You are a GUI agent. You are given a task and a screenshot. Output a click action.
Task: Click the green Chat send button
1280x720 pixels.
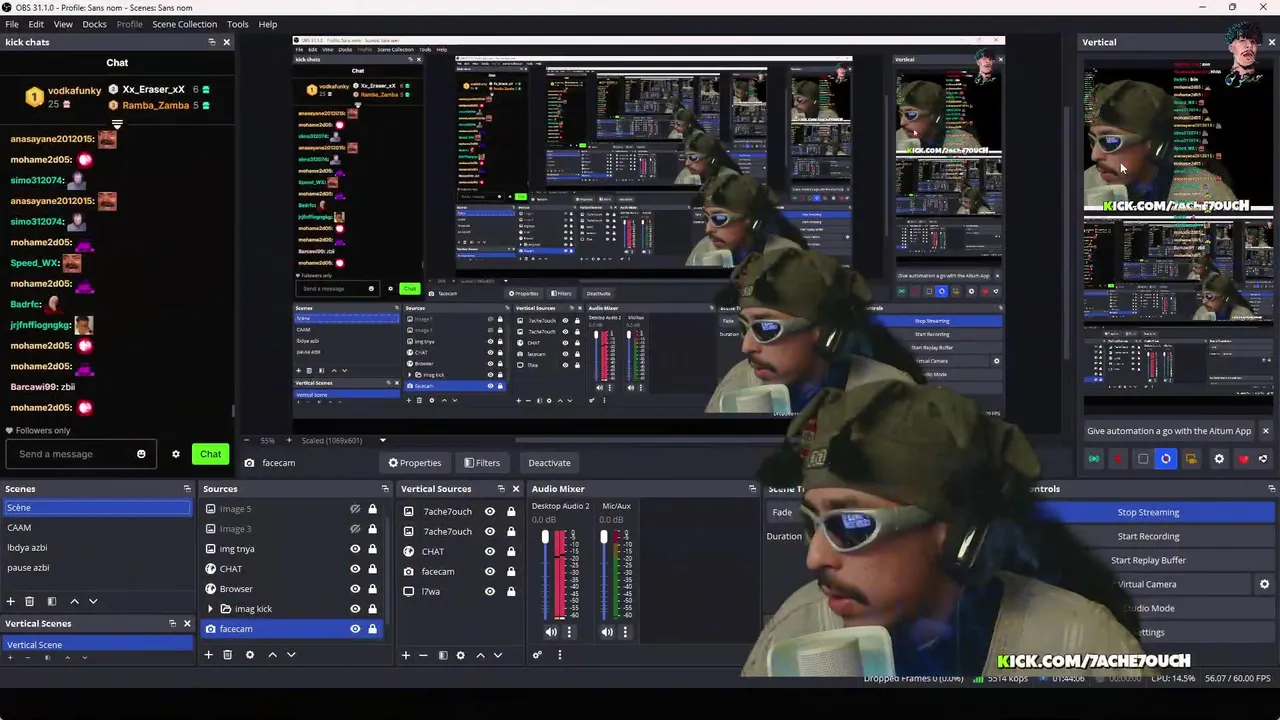pyautogui.click(x=210, y=454)
